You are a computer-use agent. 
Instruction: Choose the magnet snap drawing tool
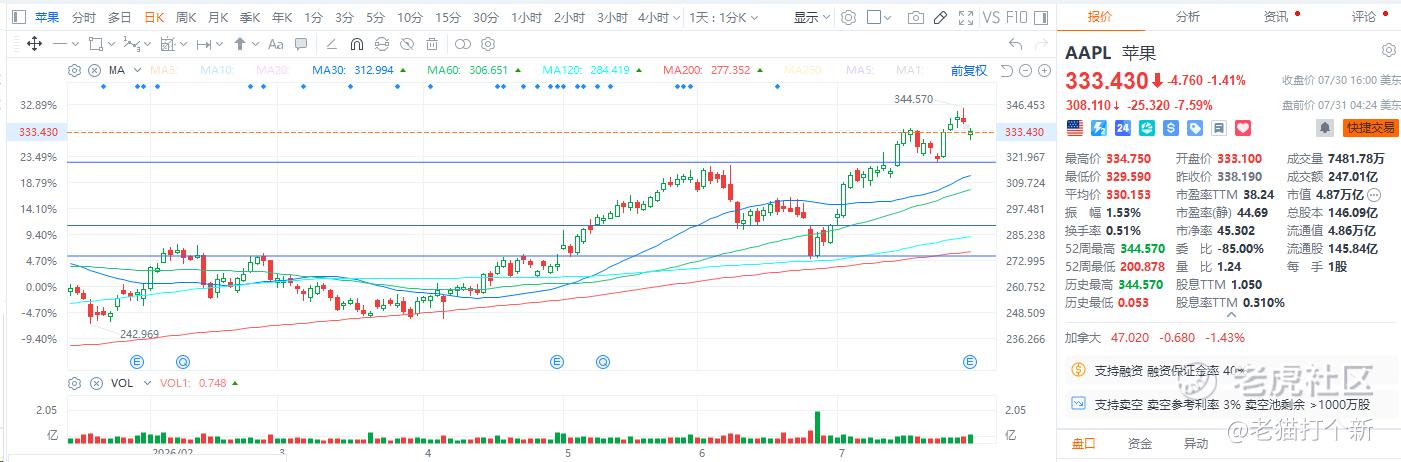click(x=357, y=44)
